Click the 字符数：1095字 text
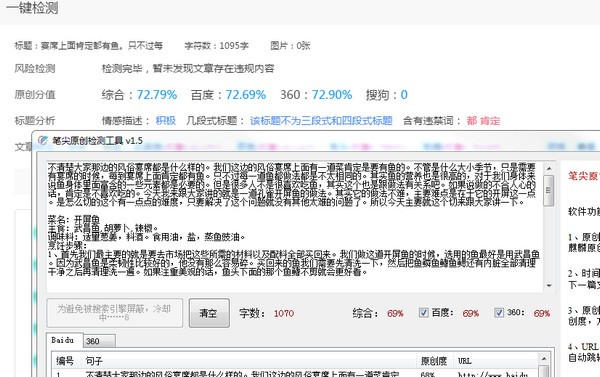600x377 pixels. pyautogui.click(x=217, y=46)
